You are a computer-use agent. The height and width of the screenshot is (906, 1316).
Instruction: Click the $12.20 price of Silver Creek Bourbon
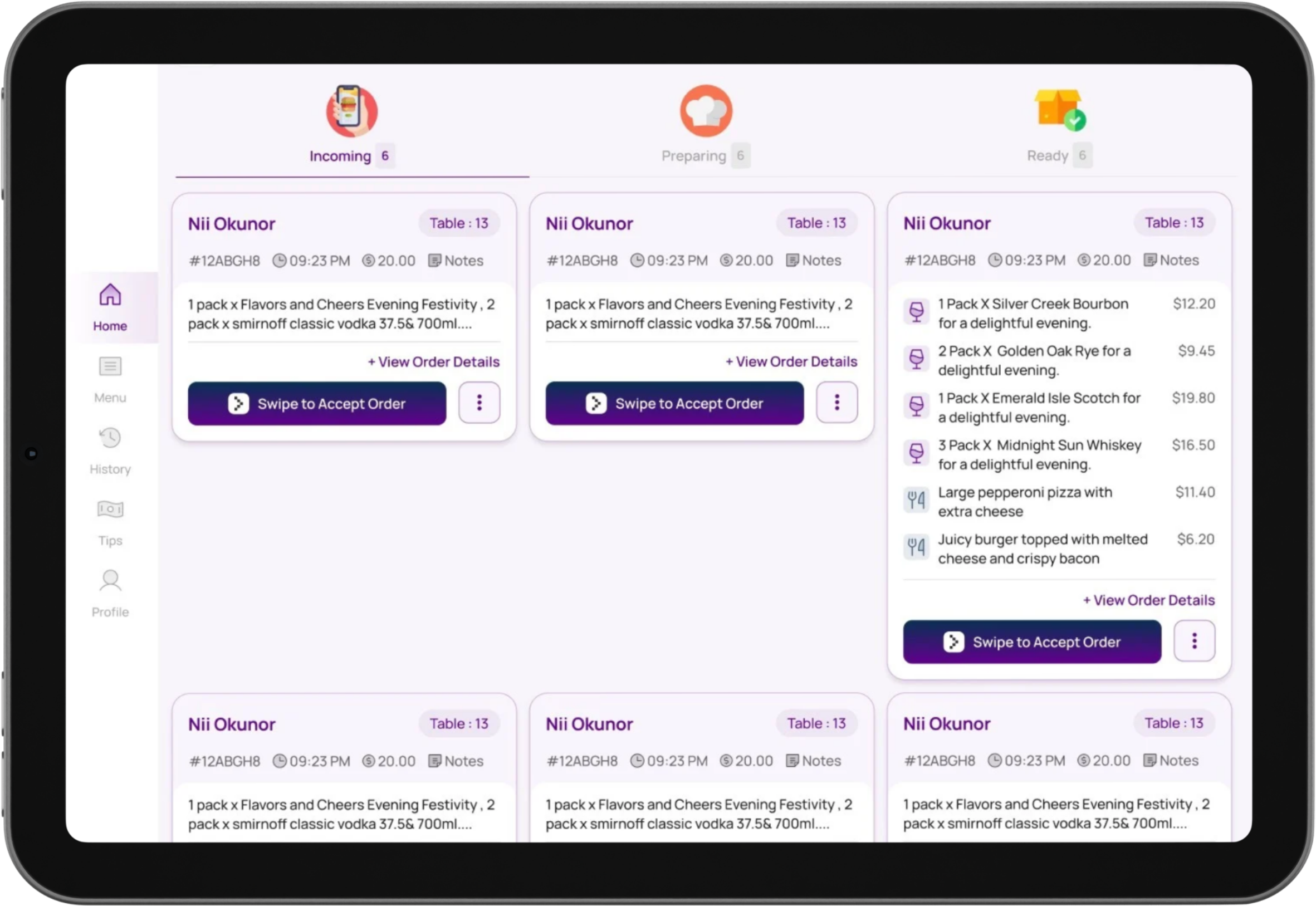coord(1194,303)
